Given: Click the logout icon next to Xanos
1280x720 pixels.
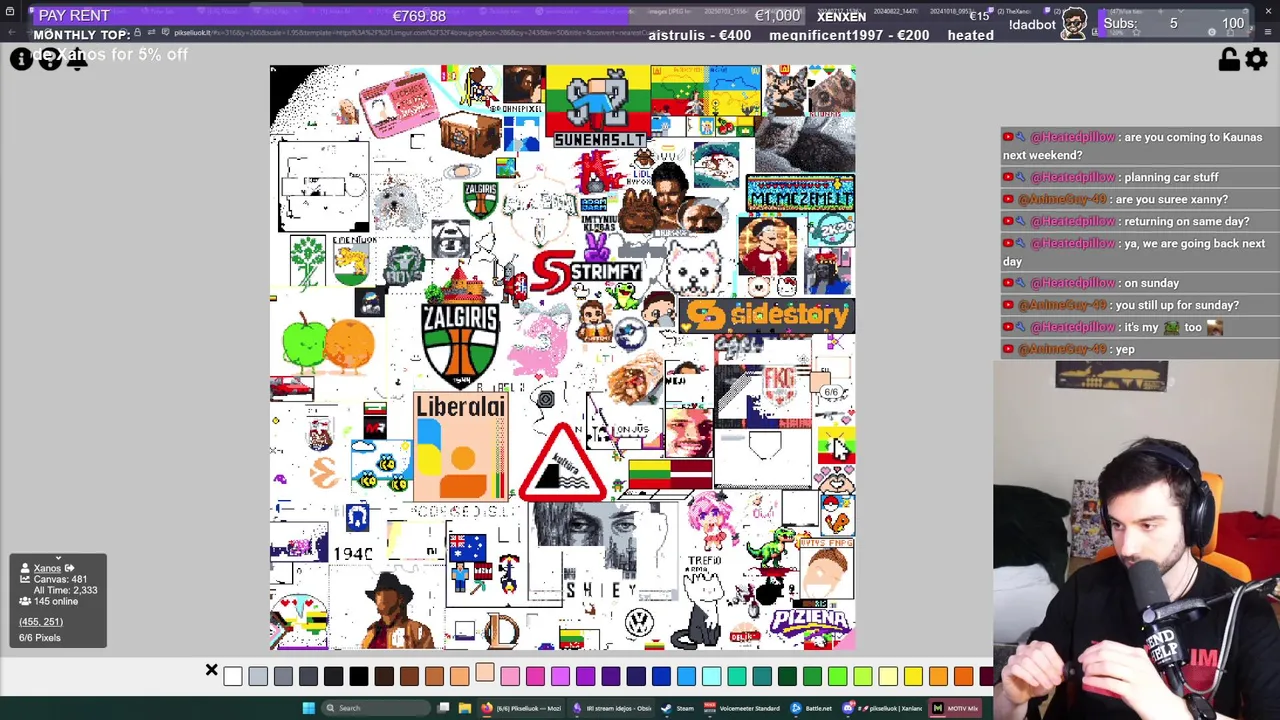Looking at the screenshot, I should (x=69, y=568).
